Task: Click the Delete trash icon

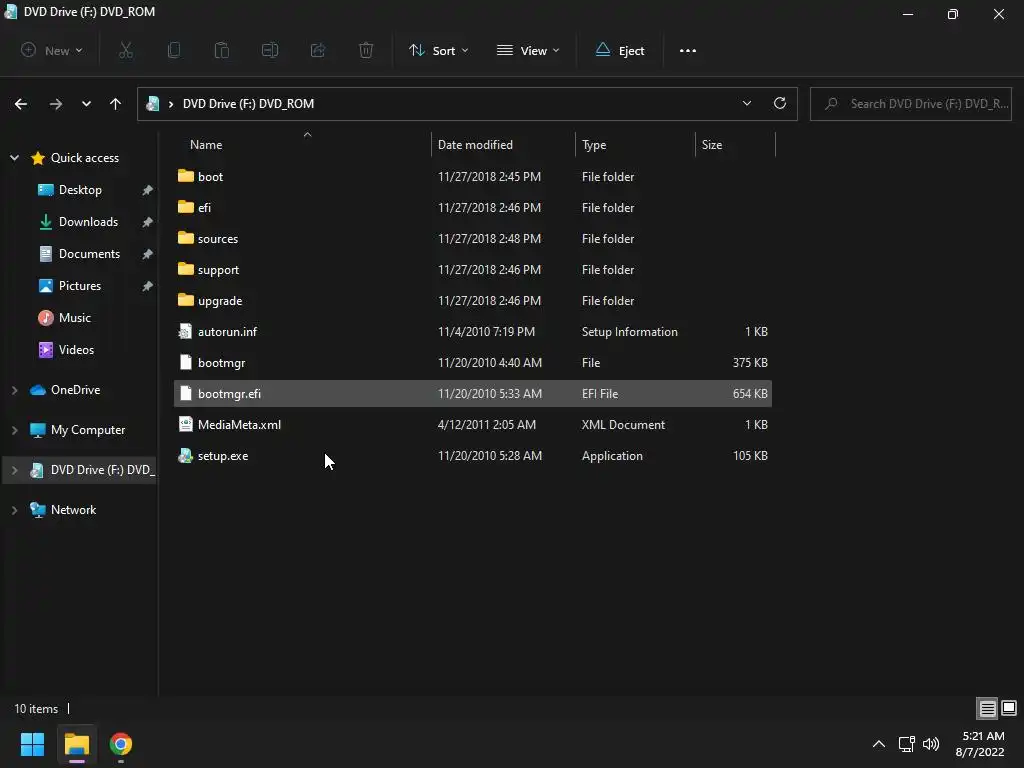Action: pyautogui.click(x=366, y=50)
